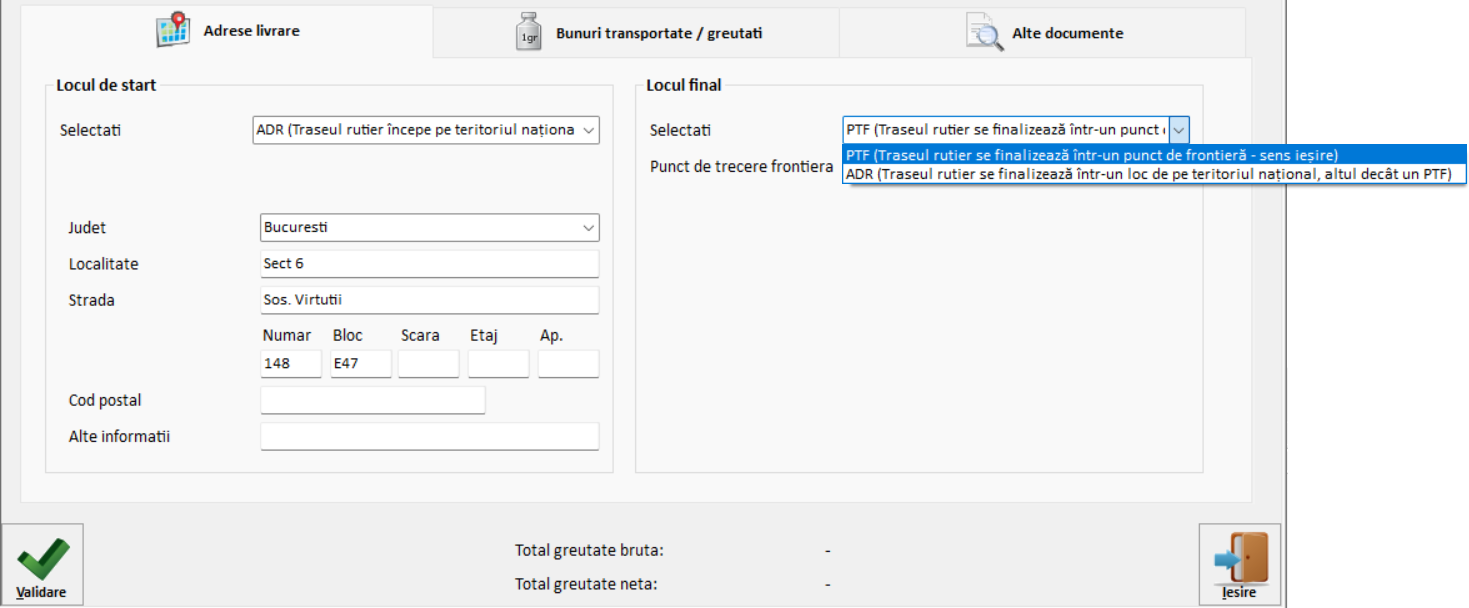Screen dimensions: 1469x608
Task: Open Bunuri transportate / greutati tab
Action: pos(636,32)
